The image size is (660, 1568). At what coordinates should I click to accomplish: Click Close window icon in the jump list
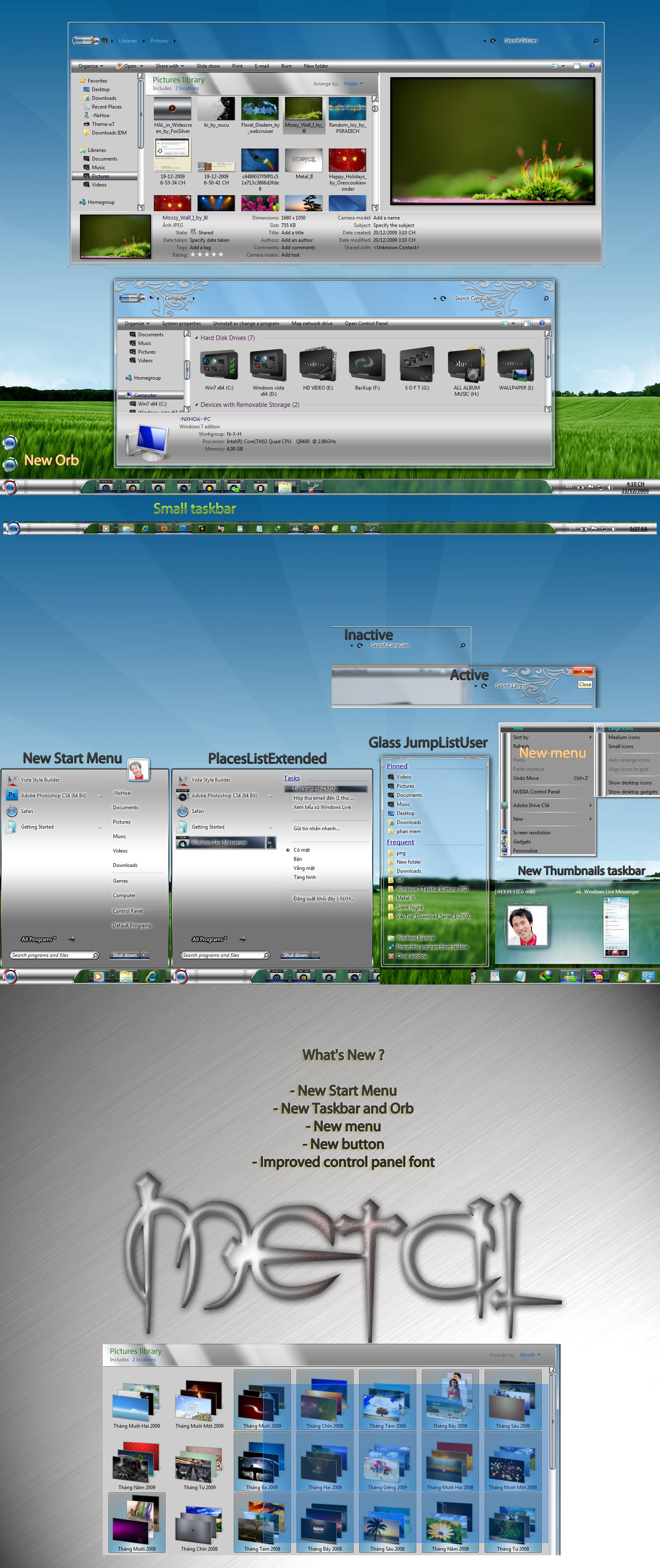click(391, 956)
